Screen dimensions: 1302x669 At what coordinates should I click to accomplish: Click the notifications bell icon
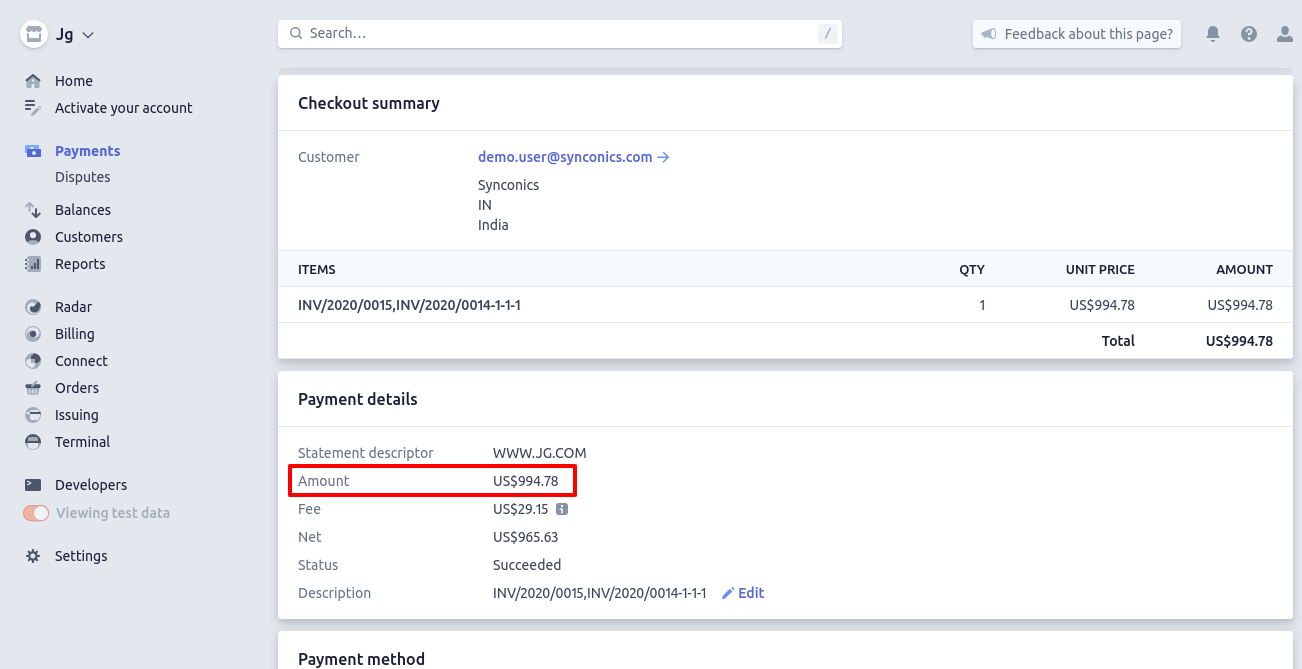tap(1213, 34)
